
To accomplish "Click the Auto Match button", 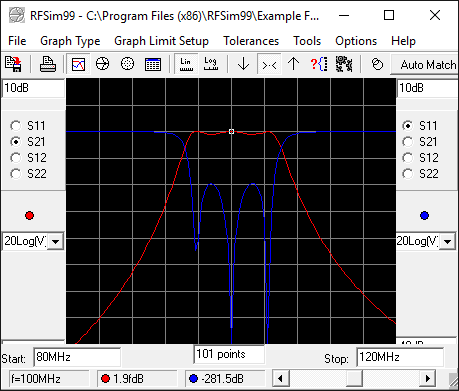I will coord(425,64).
